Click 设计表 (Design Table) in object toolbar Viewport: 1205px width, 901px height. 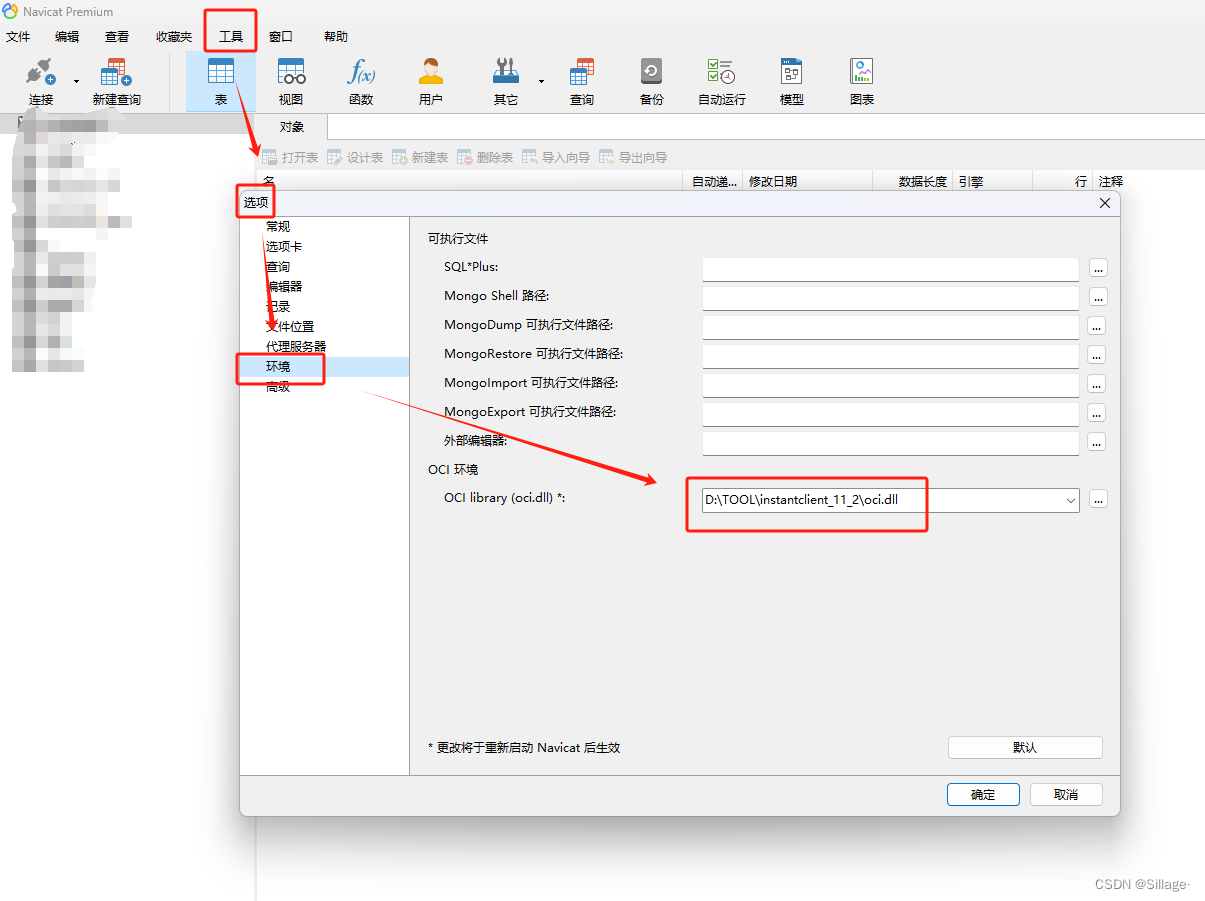(355, 157)
